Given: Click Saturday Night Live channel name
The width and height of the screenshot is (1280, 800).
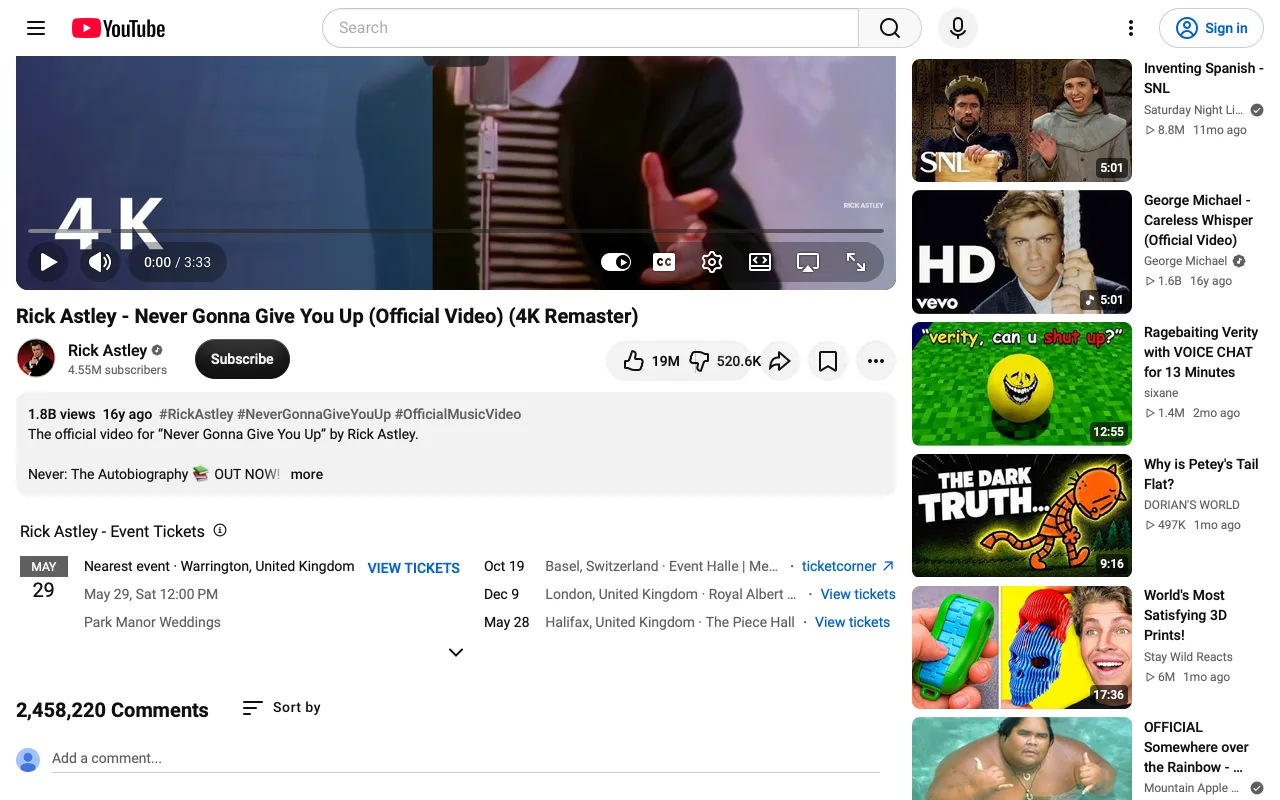Looking at the screenshot, I should click(1193, 110).
